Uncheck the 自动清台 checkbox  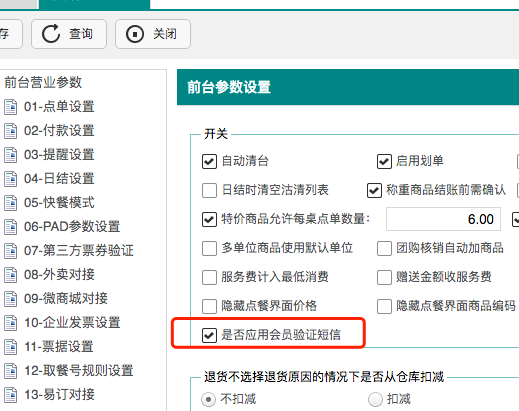[x=209, y=162]
